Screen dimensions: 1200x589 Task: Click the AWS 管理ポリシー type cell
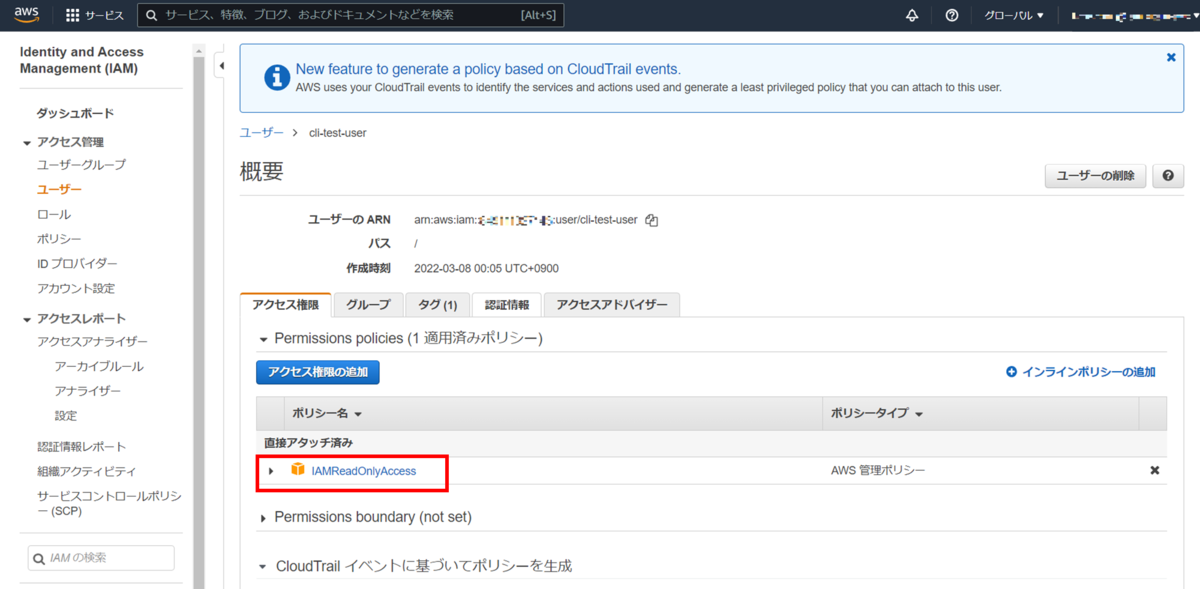878,470
